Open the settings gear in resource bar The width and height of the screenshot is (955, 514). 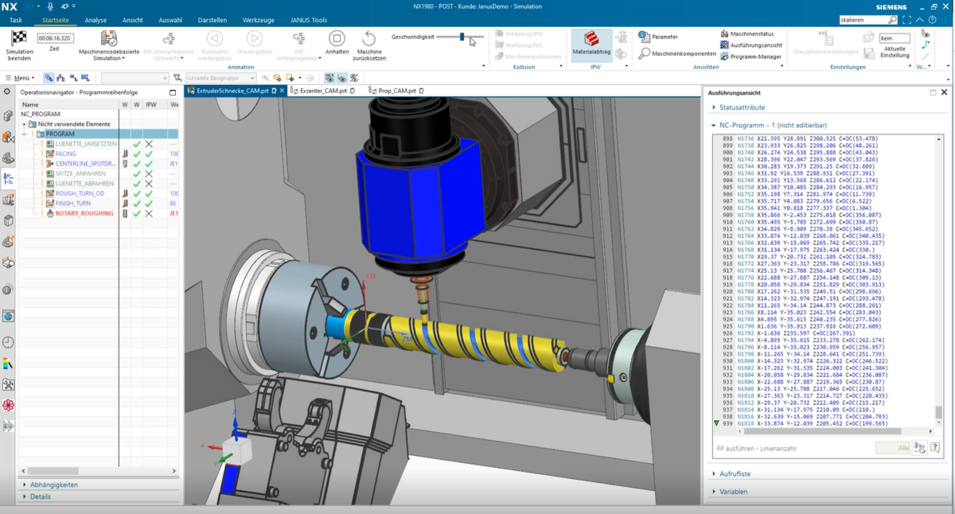pos(7,91)
